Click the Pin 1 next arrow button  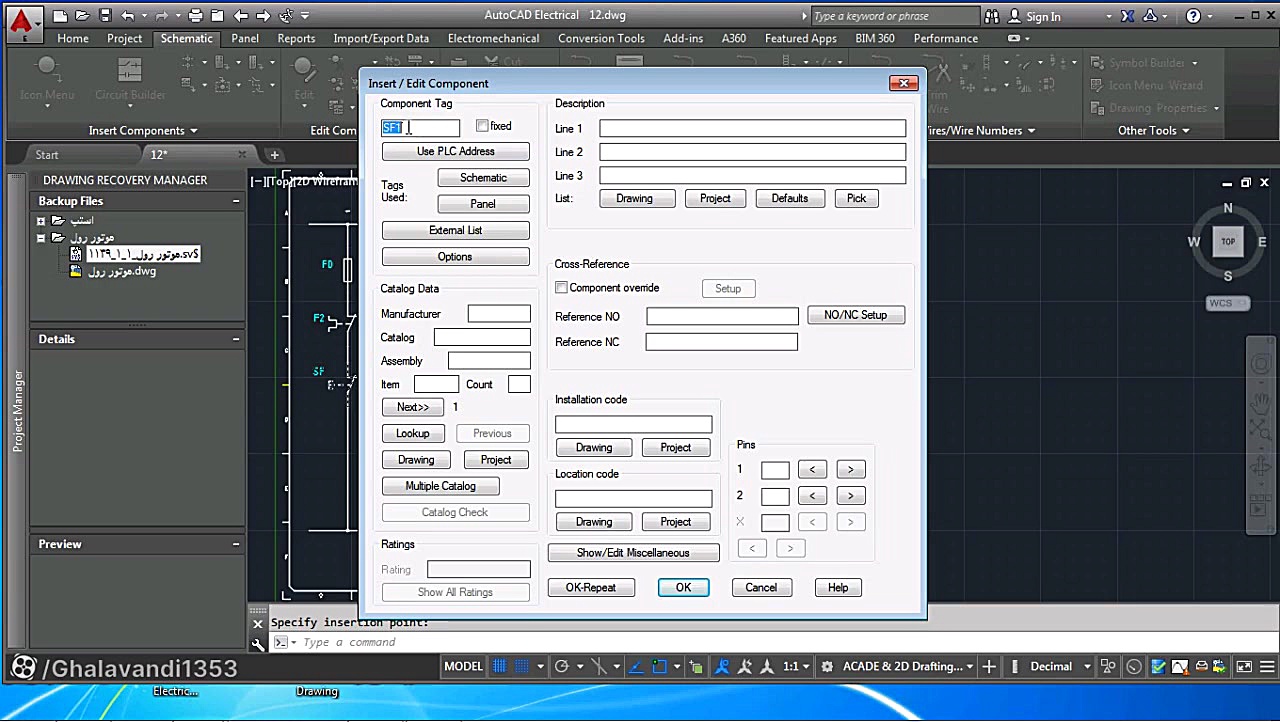coord(851,470)
